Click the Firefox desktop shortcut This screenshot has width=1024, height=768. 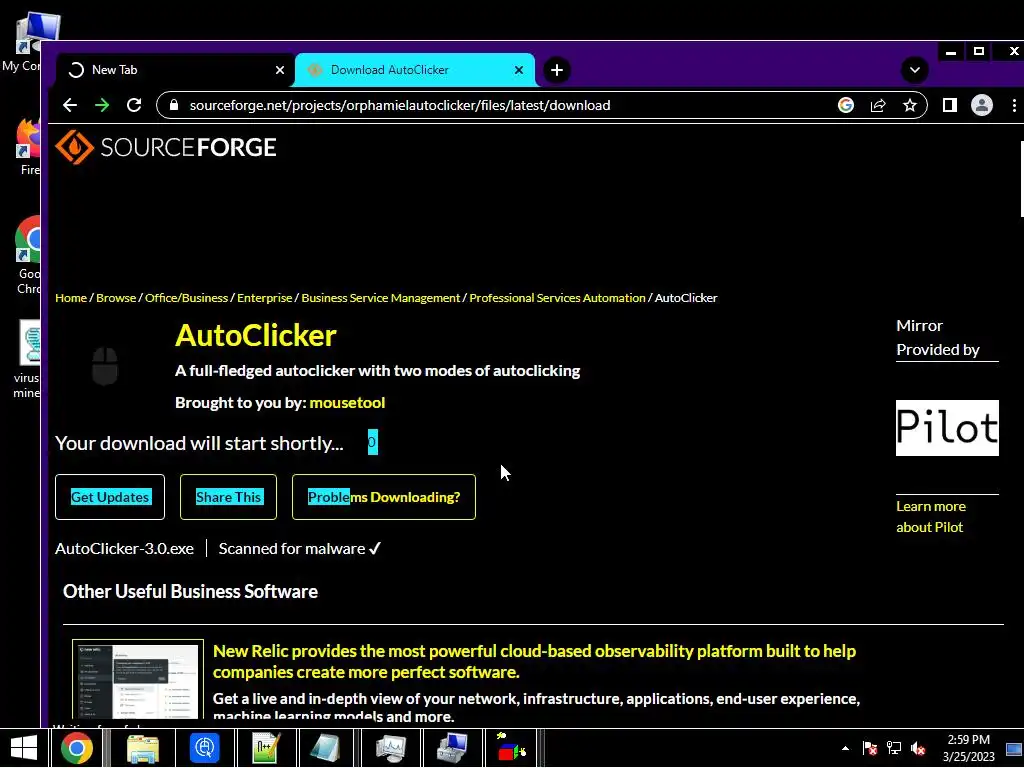(x=29, y=147)
